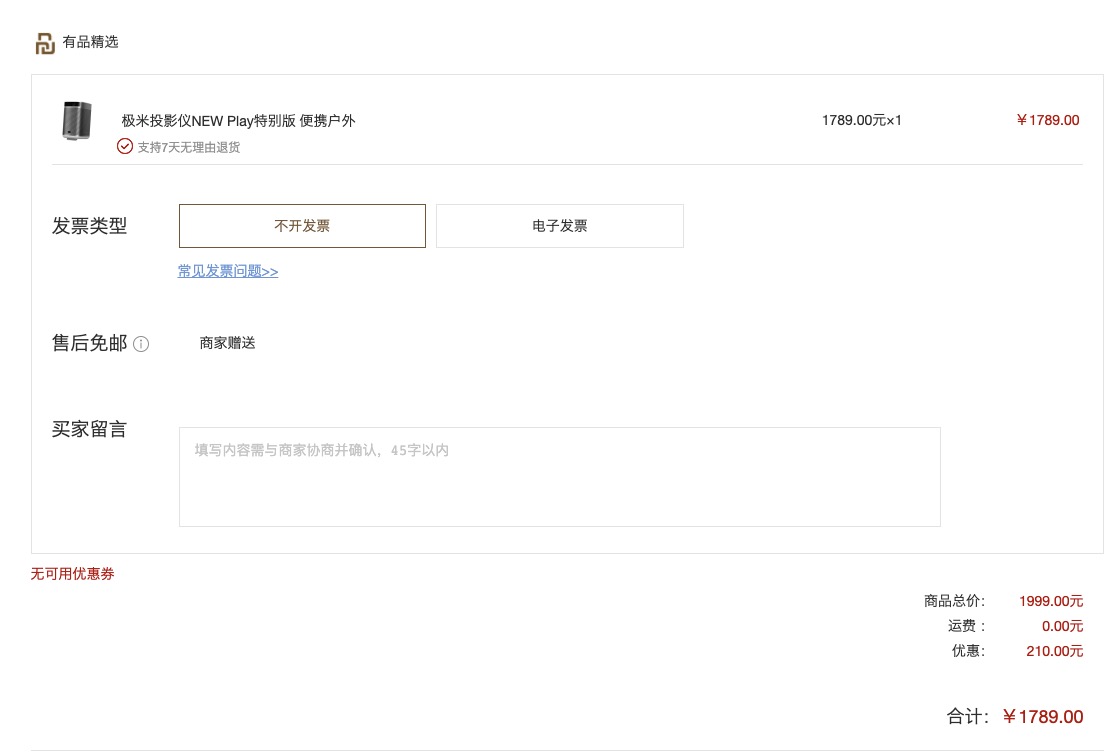Click the 商品总价 label
The width and height of the screenshot is (1105, 752).
point(955,601)
